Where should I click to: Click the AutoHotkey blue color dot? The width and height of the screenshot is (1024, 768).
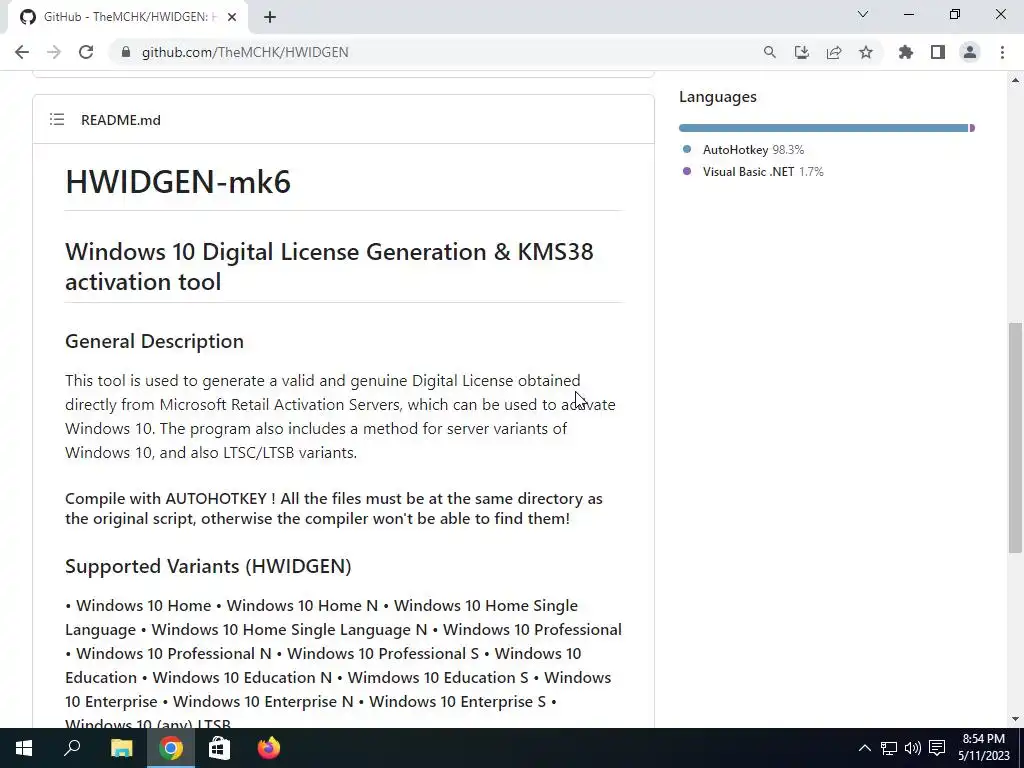(x=686, y=149)
